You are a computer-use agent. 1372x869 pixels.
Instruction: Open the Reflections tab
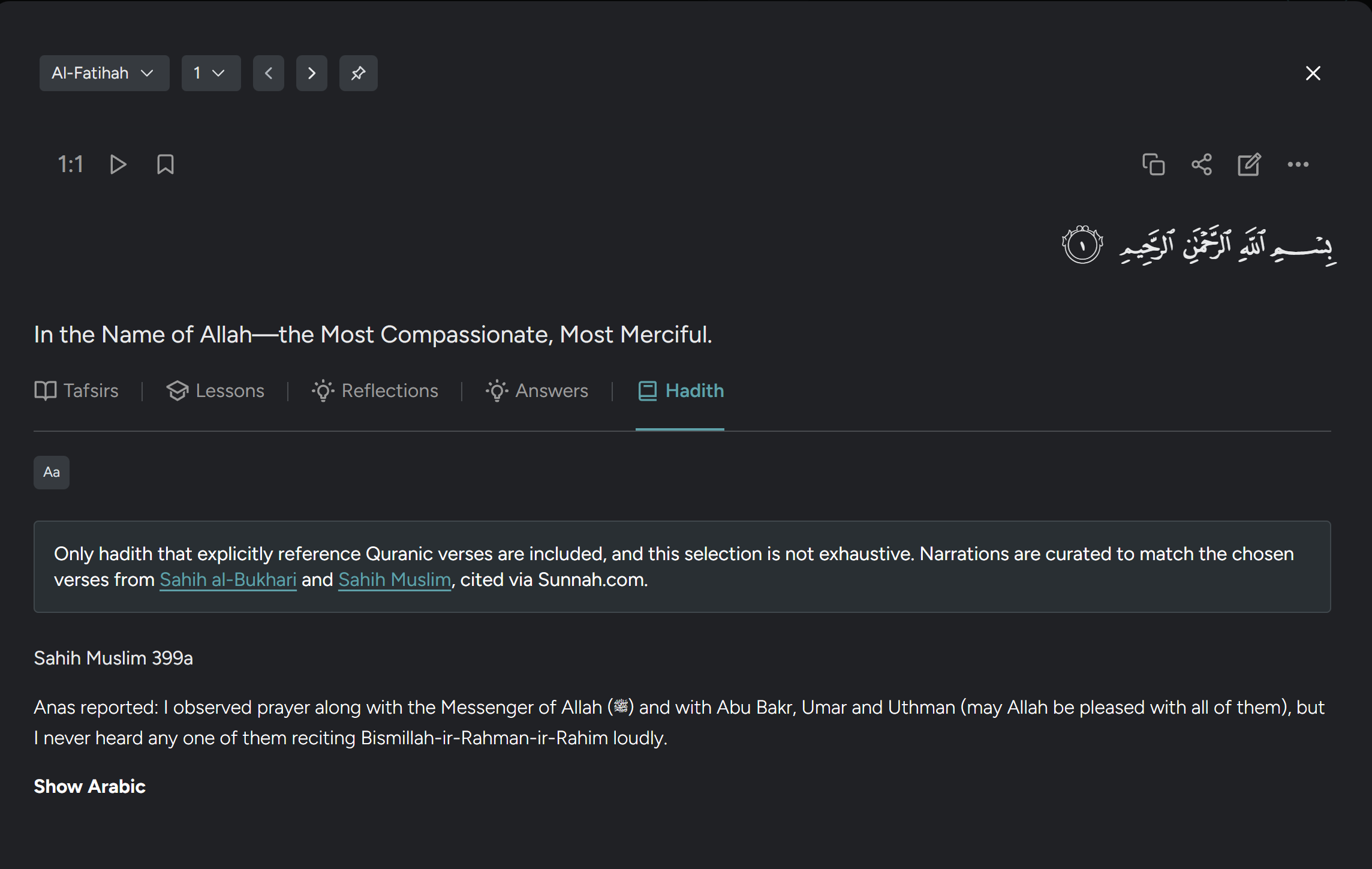click(x=375, y=391)
